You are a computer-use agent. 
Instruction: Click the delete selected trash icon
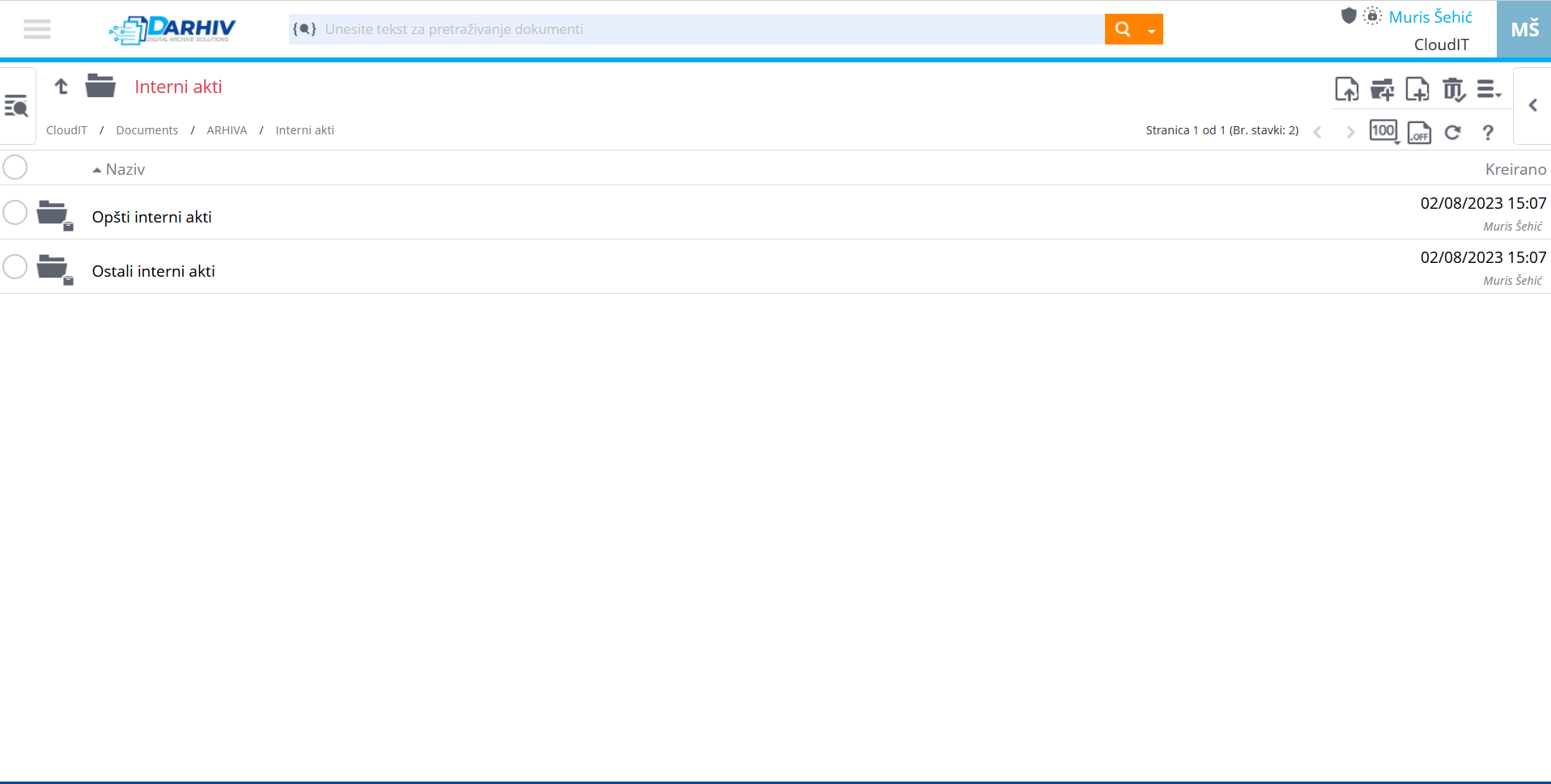pyautogui.click(x=1454, y=89)
